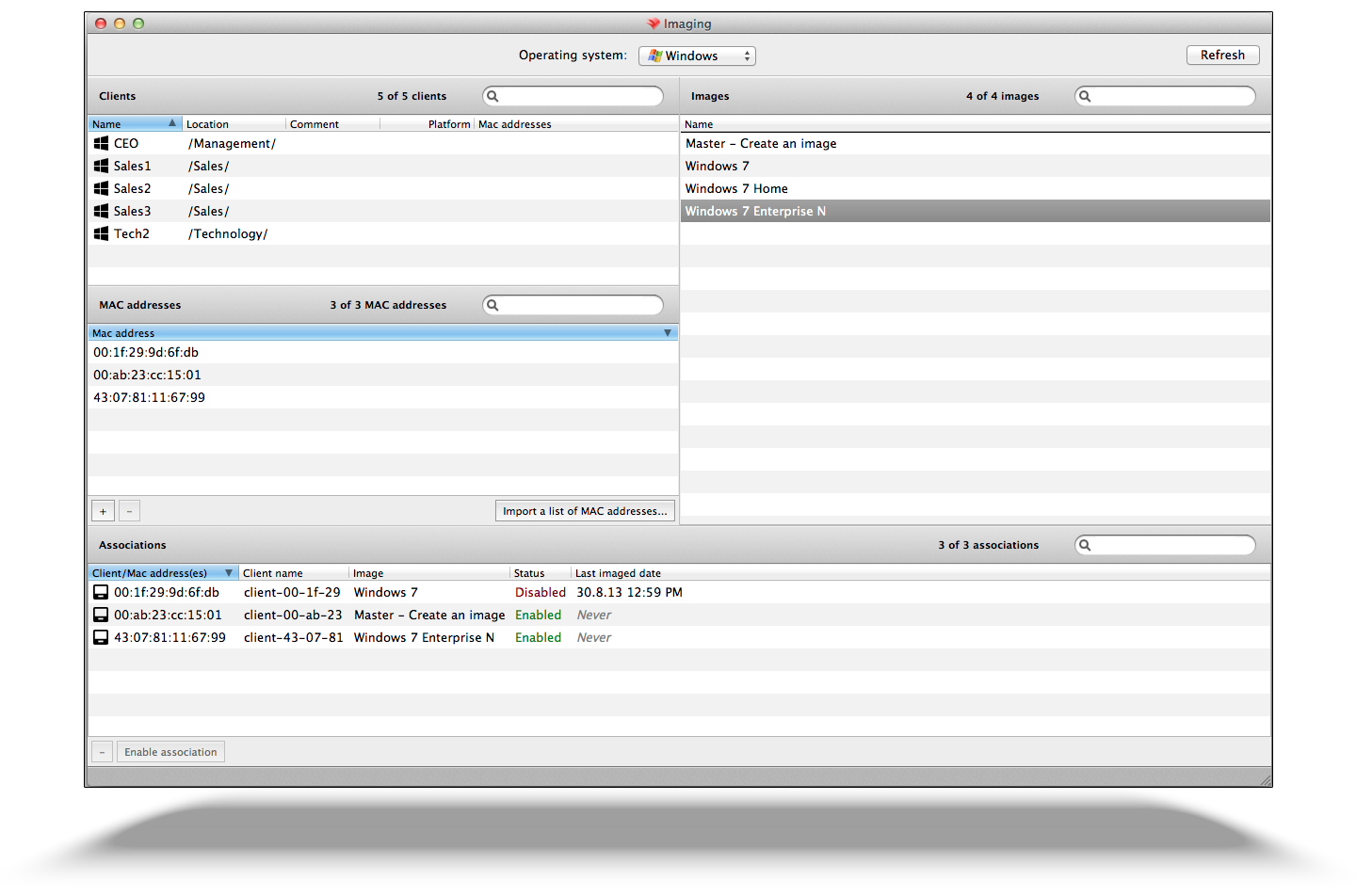This screenshot has width=1356, height=896.
Task: Click Windows 7 Enterprise N in associations
Action: tap(424, 637)
